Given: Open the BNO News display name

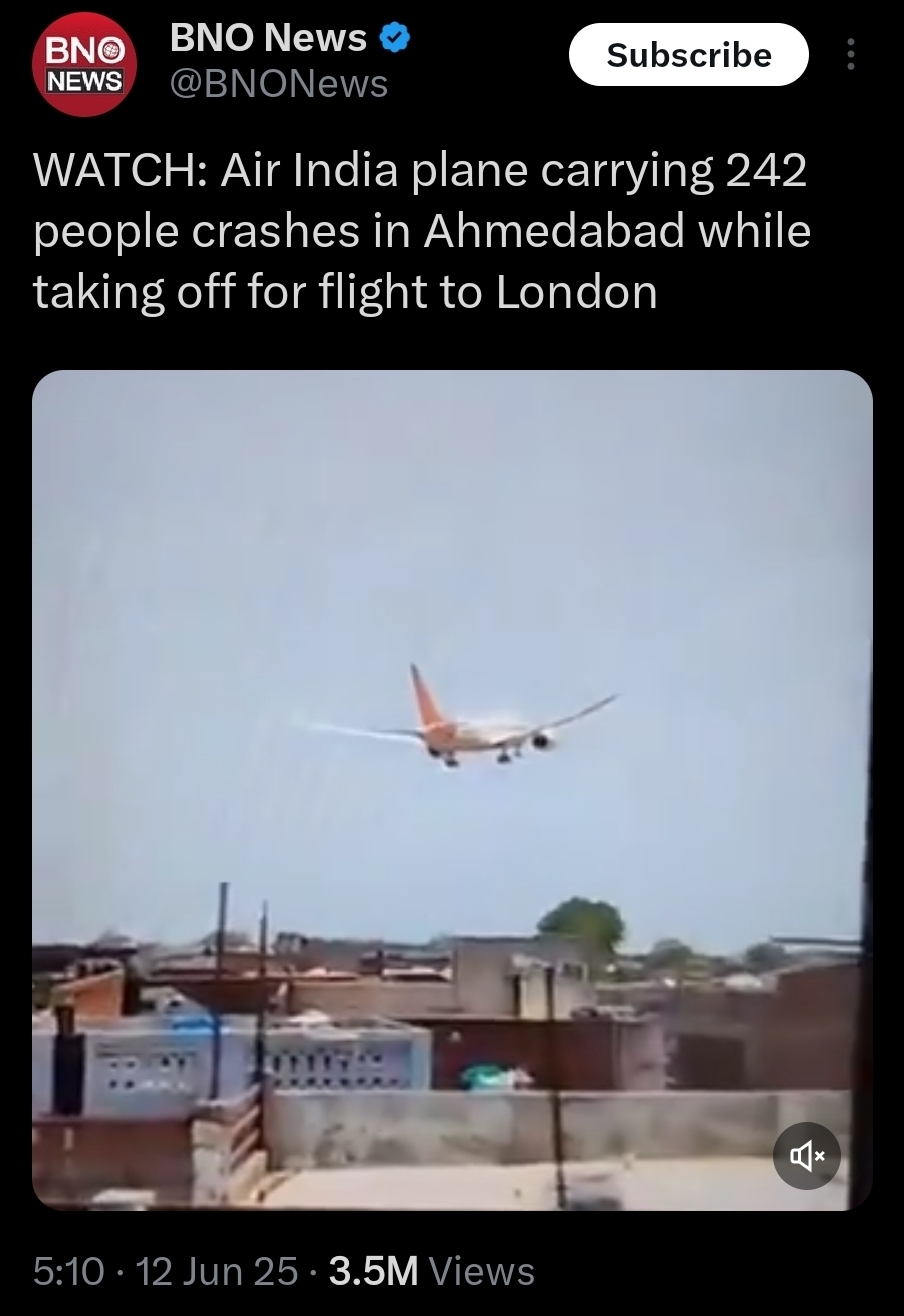Looking at the screenshot, I should pos(268,38).
